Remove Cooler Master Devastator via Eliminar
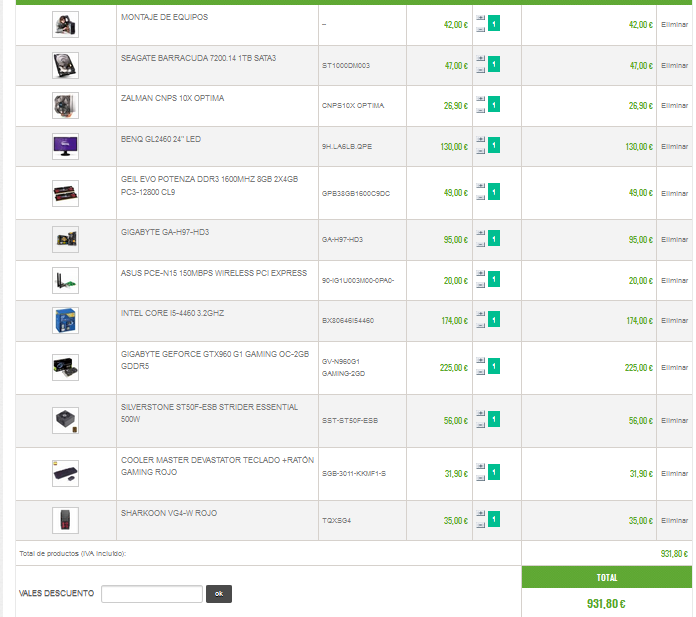696x617 pixels. 674,474
